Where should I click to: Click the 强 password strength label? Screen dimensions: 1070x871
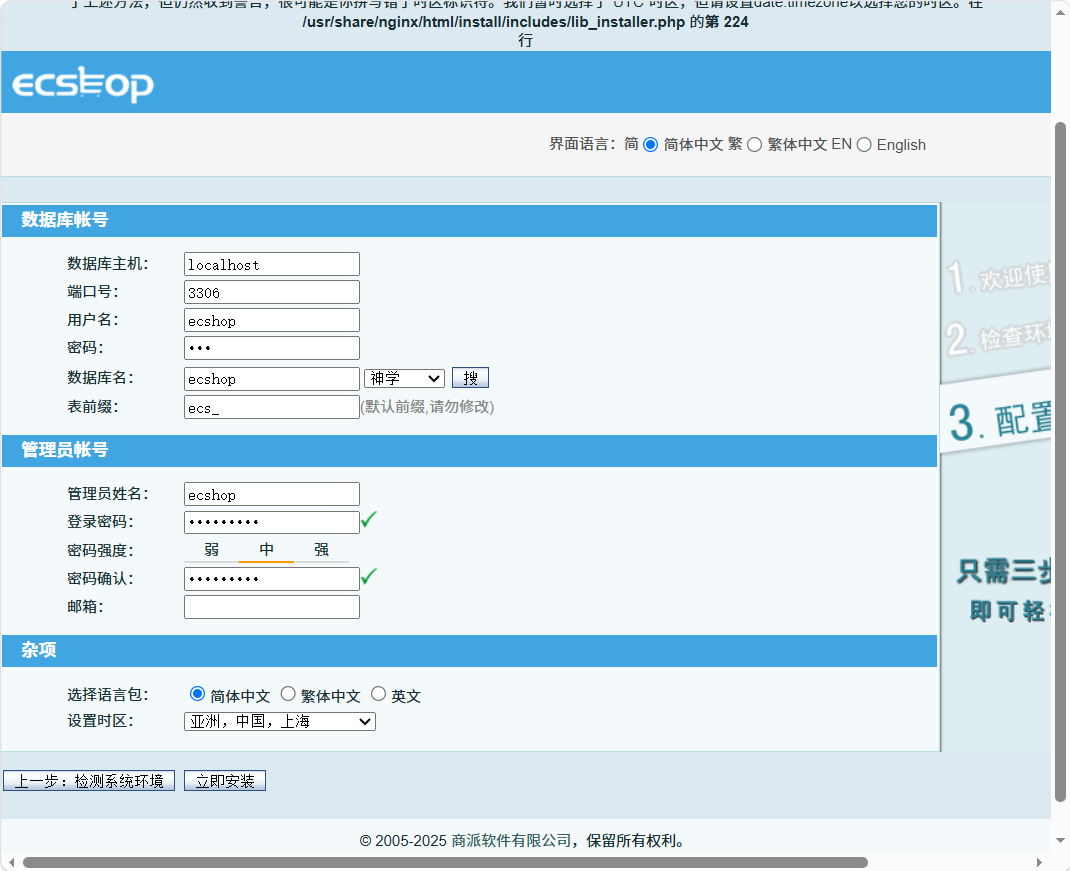click(321, 549)
